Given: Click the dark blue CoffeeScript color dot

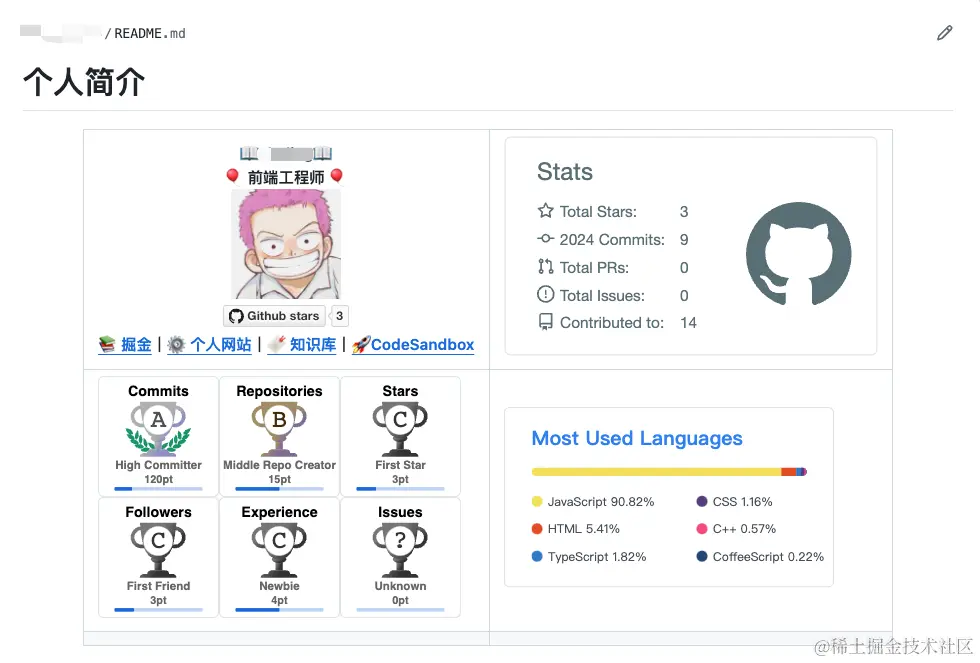Looking at the screenshot, I should 702,556.
